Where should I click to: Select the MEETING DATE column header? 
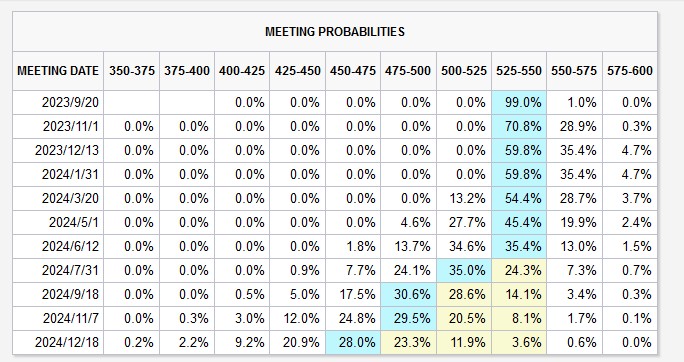click(58, 71)
